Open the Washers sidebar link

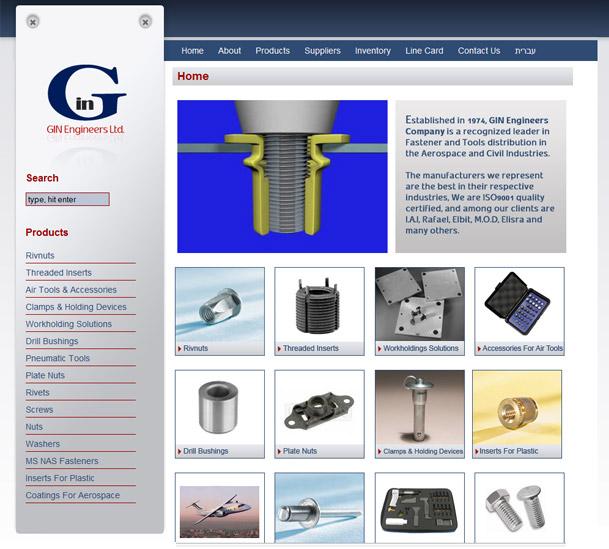43,443
